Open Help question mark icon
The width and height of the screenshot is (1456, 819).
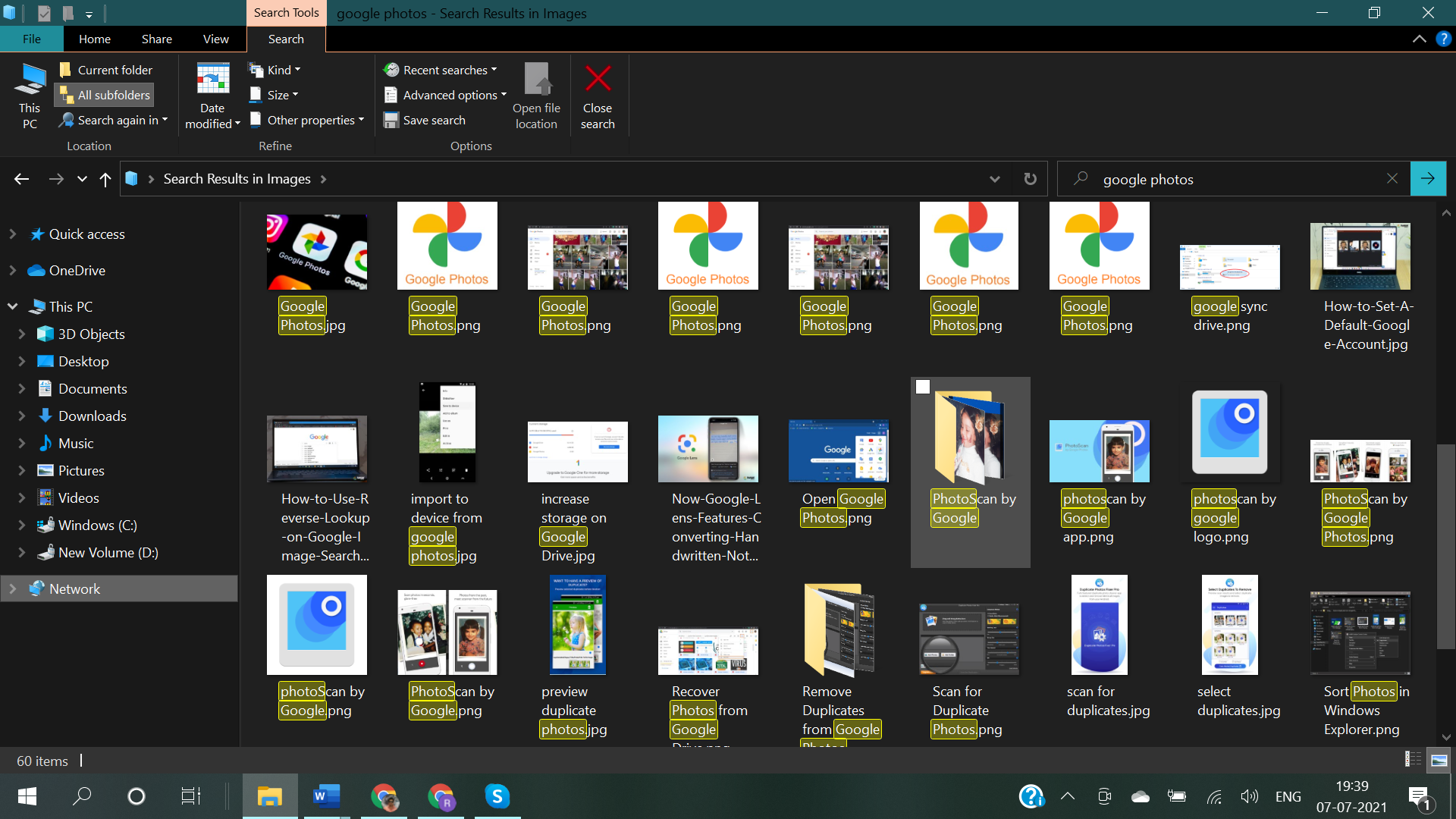pos(1443,39)
